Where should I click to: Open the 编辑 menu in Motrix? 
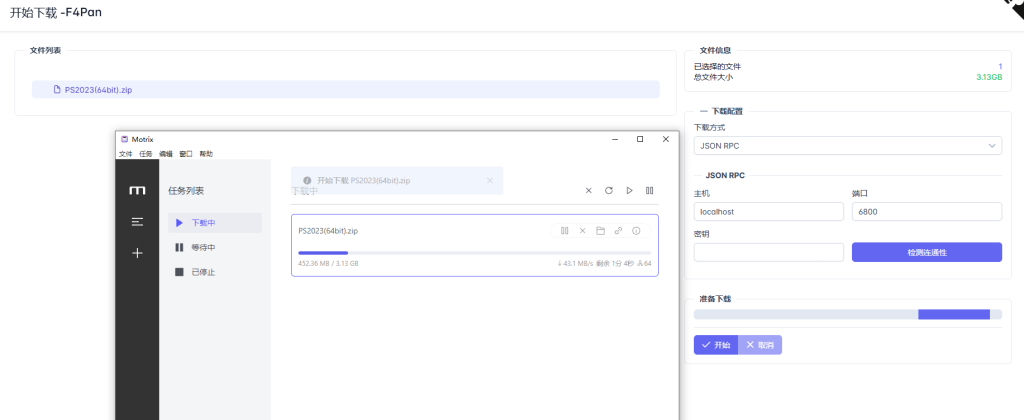coord(166,154)
